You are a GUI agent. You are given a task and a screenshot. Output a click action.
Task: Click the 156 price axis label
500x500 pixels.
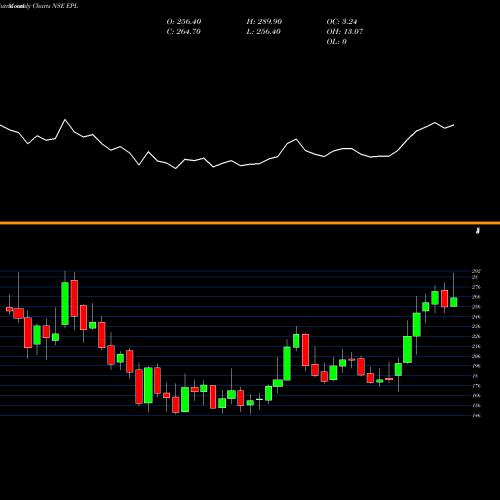[476, 406]
